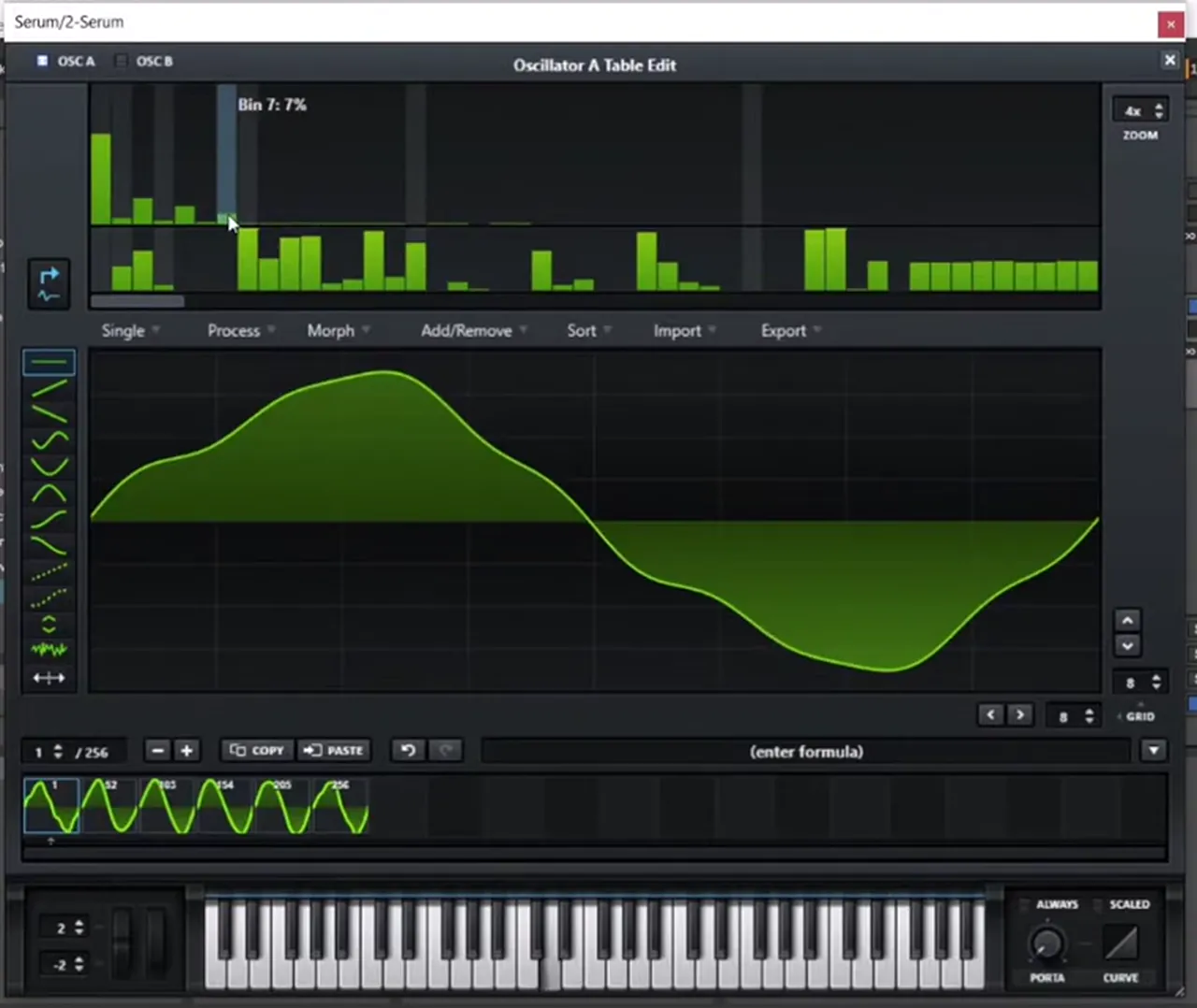Click the COPY button
This screenshot has width=1197, height=1008.
coord(257,751)
